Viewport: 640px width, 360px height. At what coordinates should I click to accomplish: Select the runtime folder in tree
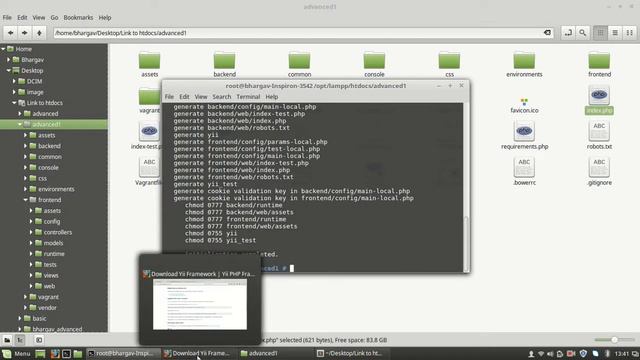click(x=54, y=254)
